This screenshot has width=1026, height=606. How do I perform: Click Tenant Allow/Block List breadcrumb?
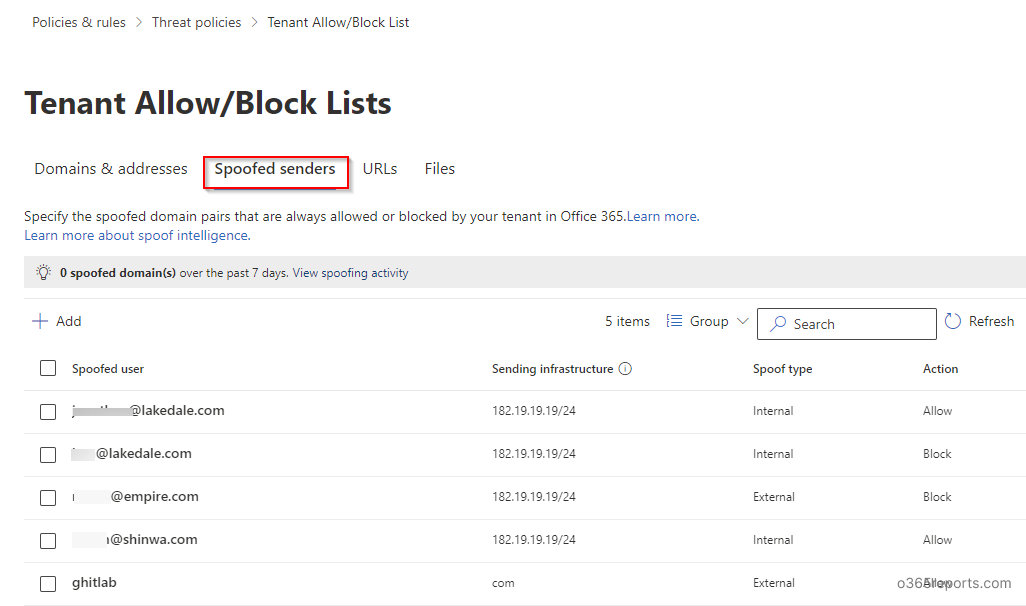[x=338, y=22]
